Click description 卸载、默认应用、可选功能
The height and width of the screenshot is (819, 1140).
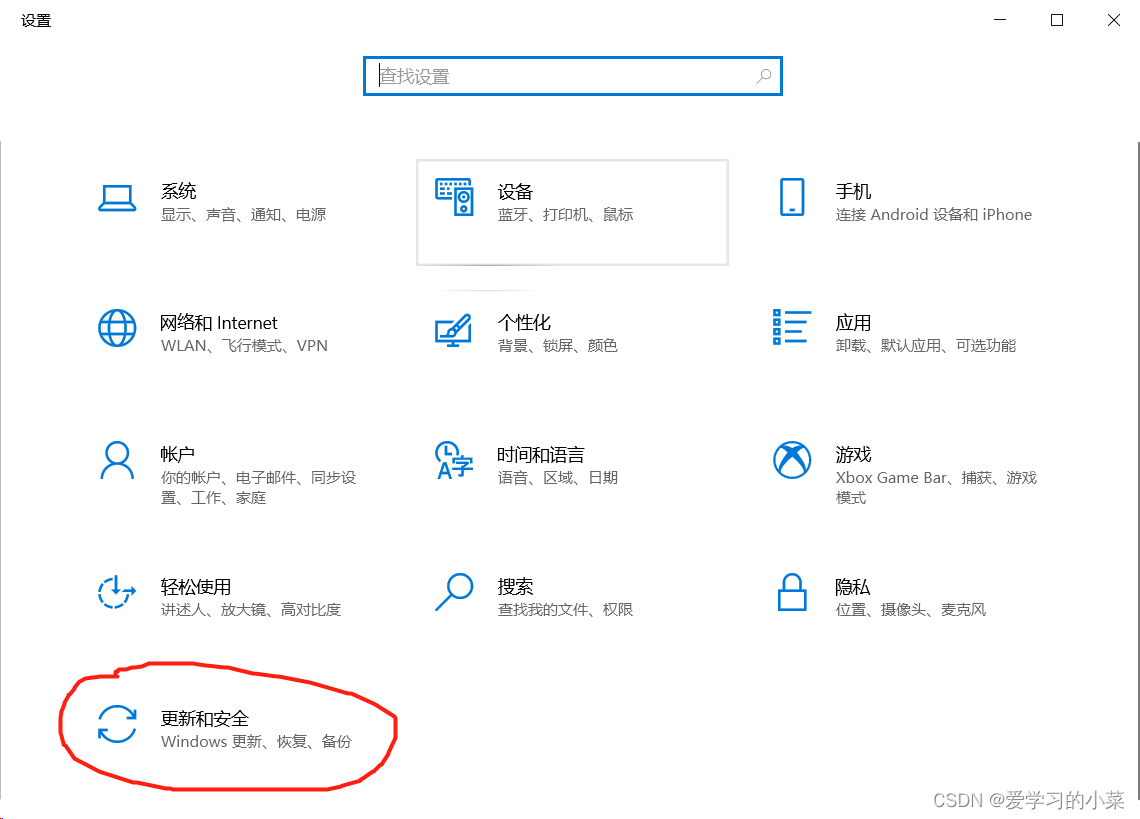(926, 345)
